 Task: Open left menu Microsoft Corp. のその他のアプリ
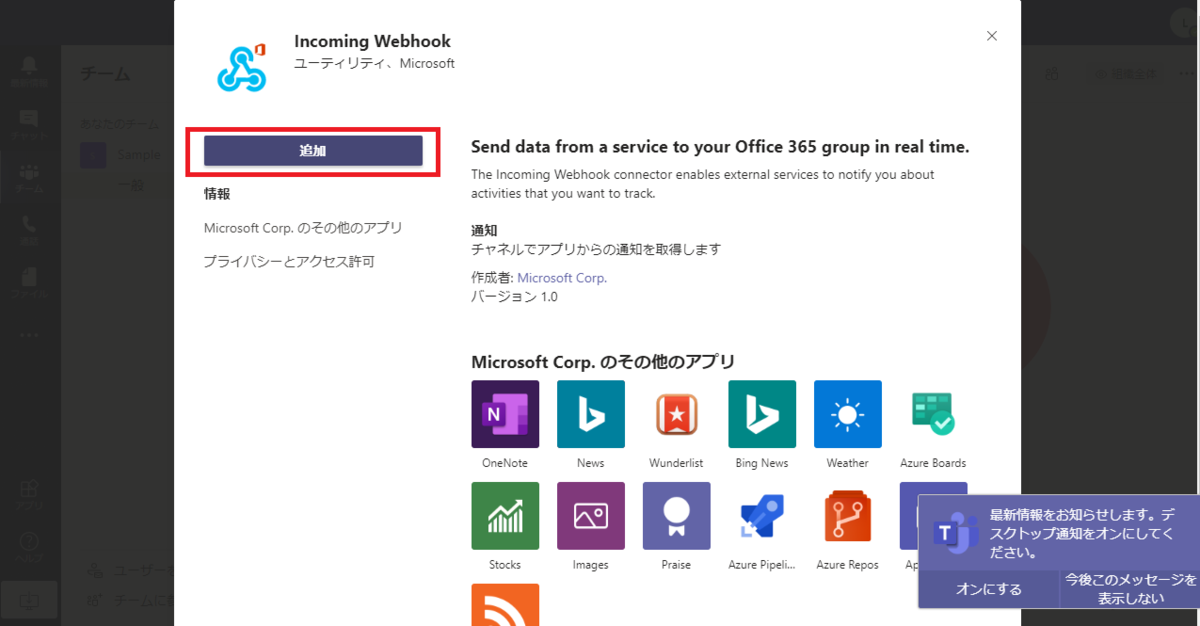pos(303,228)
